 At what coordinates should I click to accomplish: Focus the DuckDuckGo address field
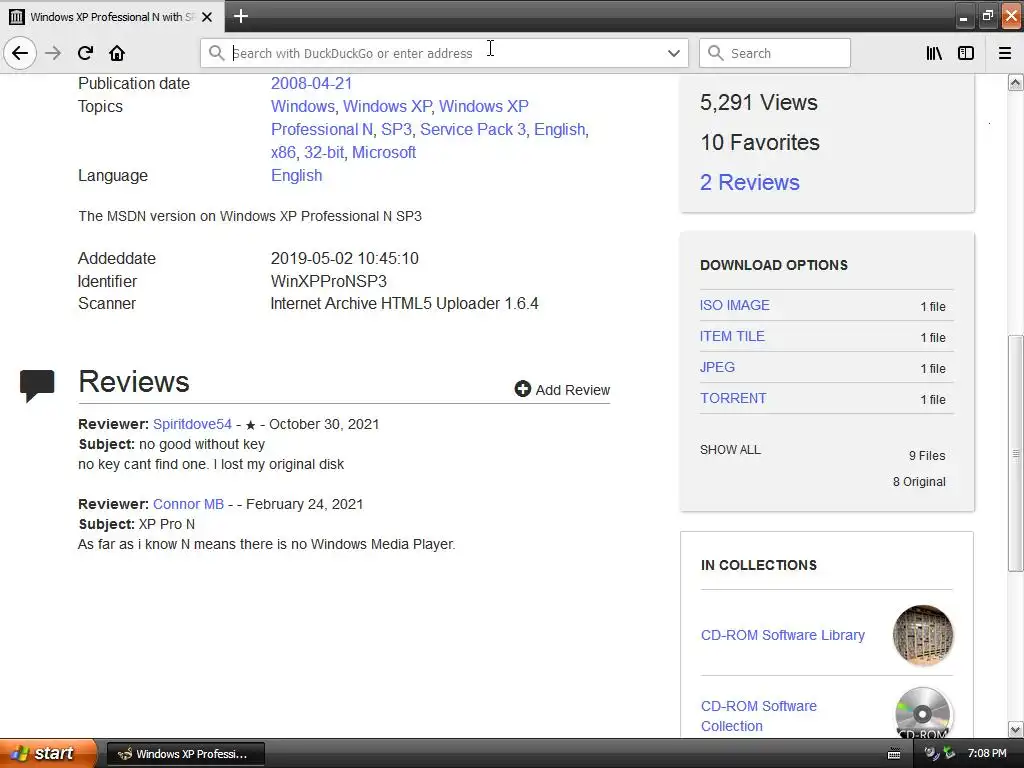point(444,53)
